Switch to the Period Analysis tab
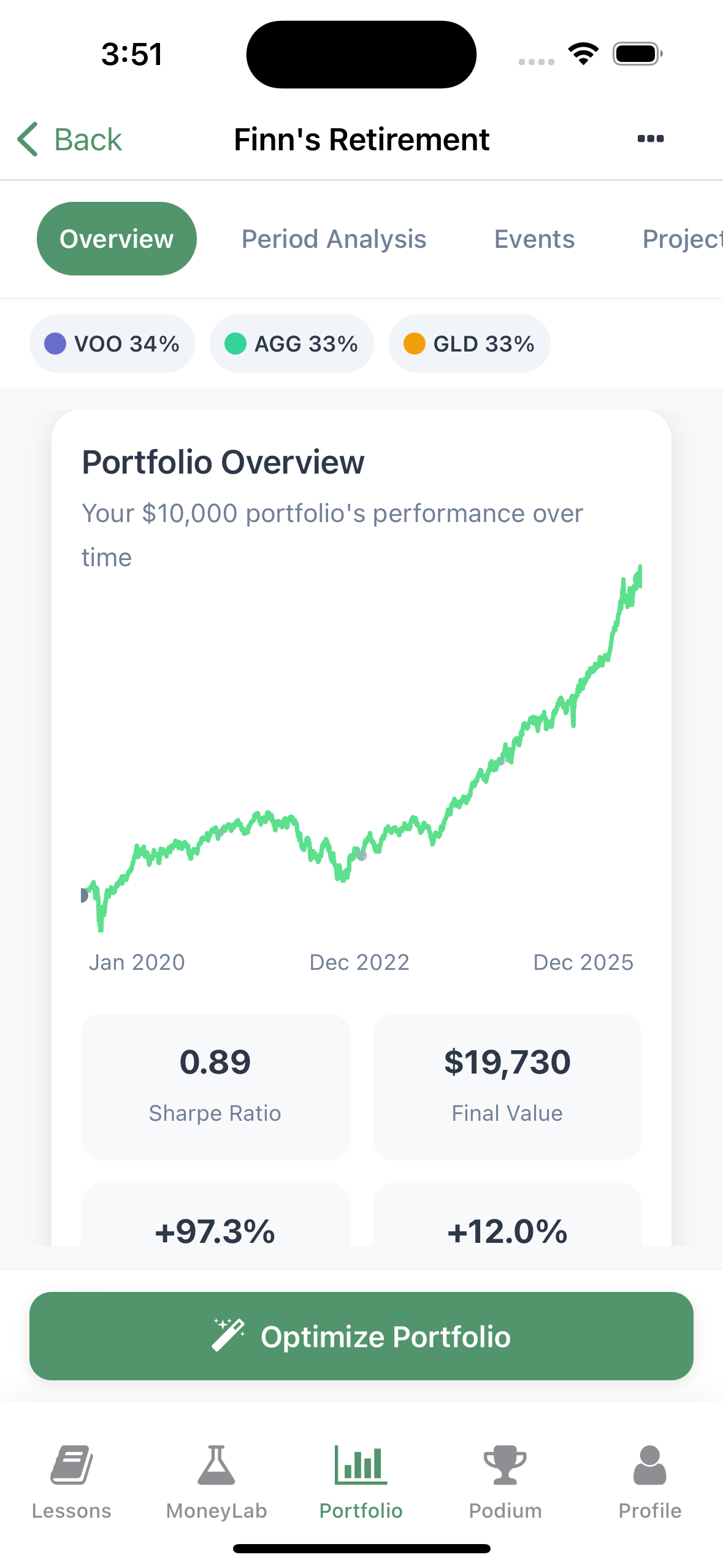The image size is (723, 1568). pyautogui.click(x=334, y=239)
